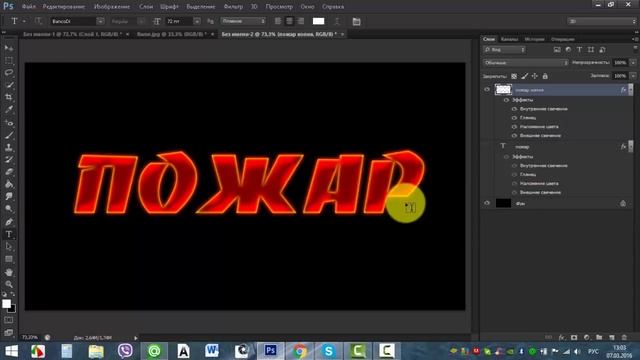Select the Eraser tool
Viewport: 640px width, 360px height.
point(9,172)
